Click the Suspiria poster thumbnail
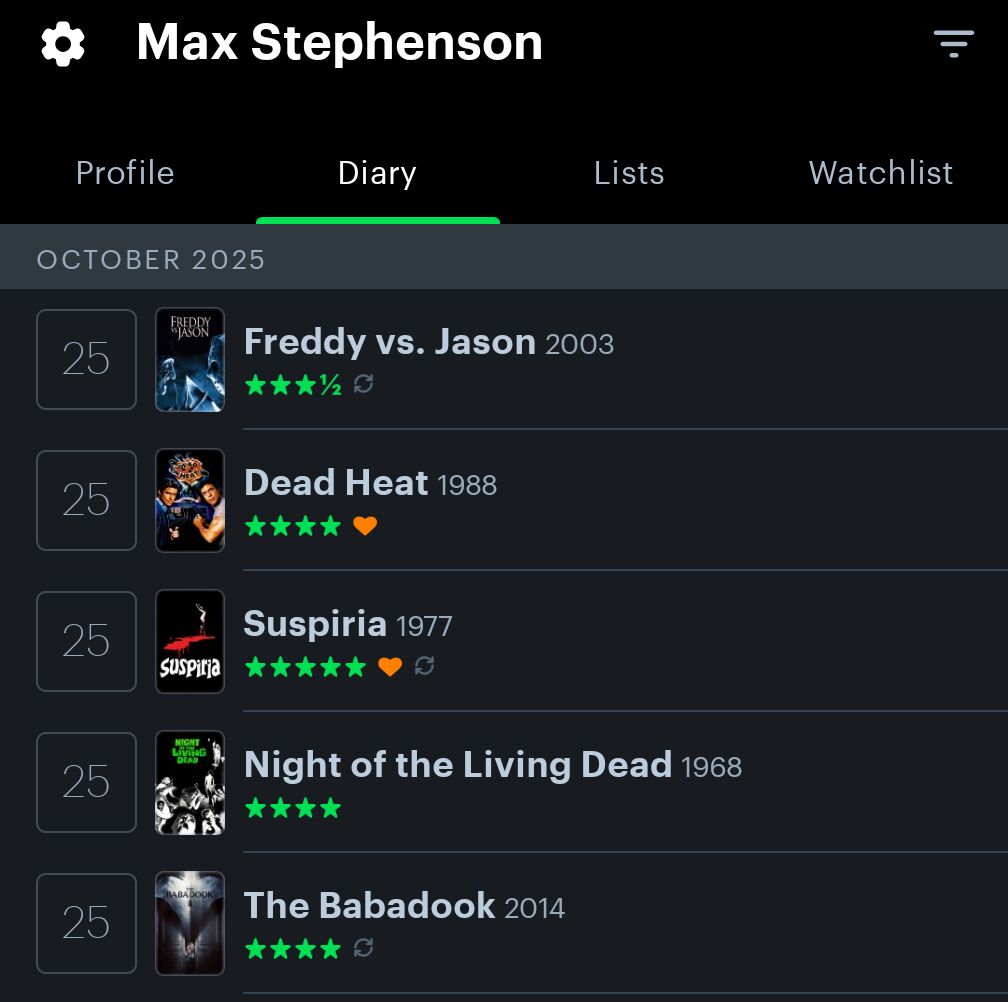Screen dimensions: 1008x1002 190,641
